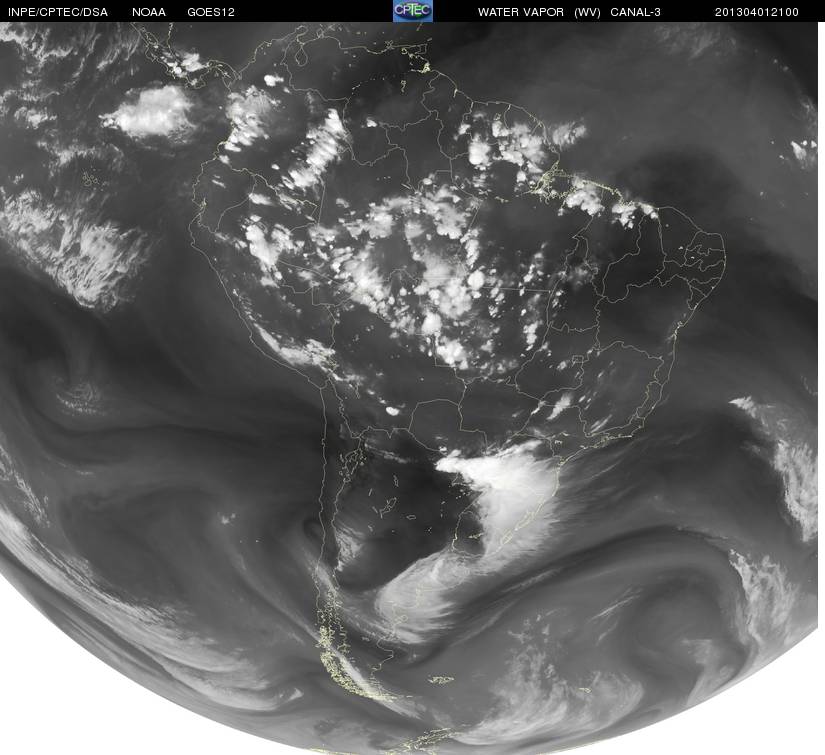This screenshot has height=755, width=825.
Task: Click the 201304012100 timestamp
Action: tap(757, 12)
